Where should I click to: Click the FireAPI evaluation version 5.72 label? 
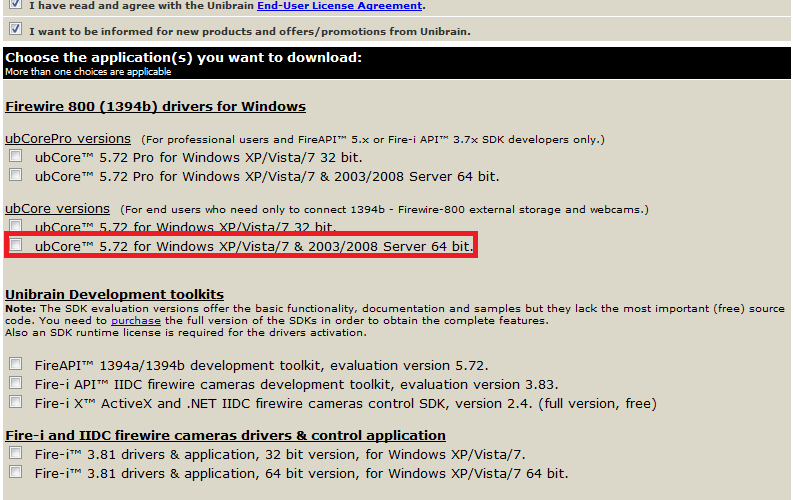[261, 366]
